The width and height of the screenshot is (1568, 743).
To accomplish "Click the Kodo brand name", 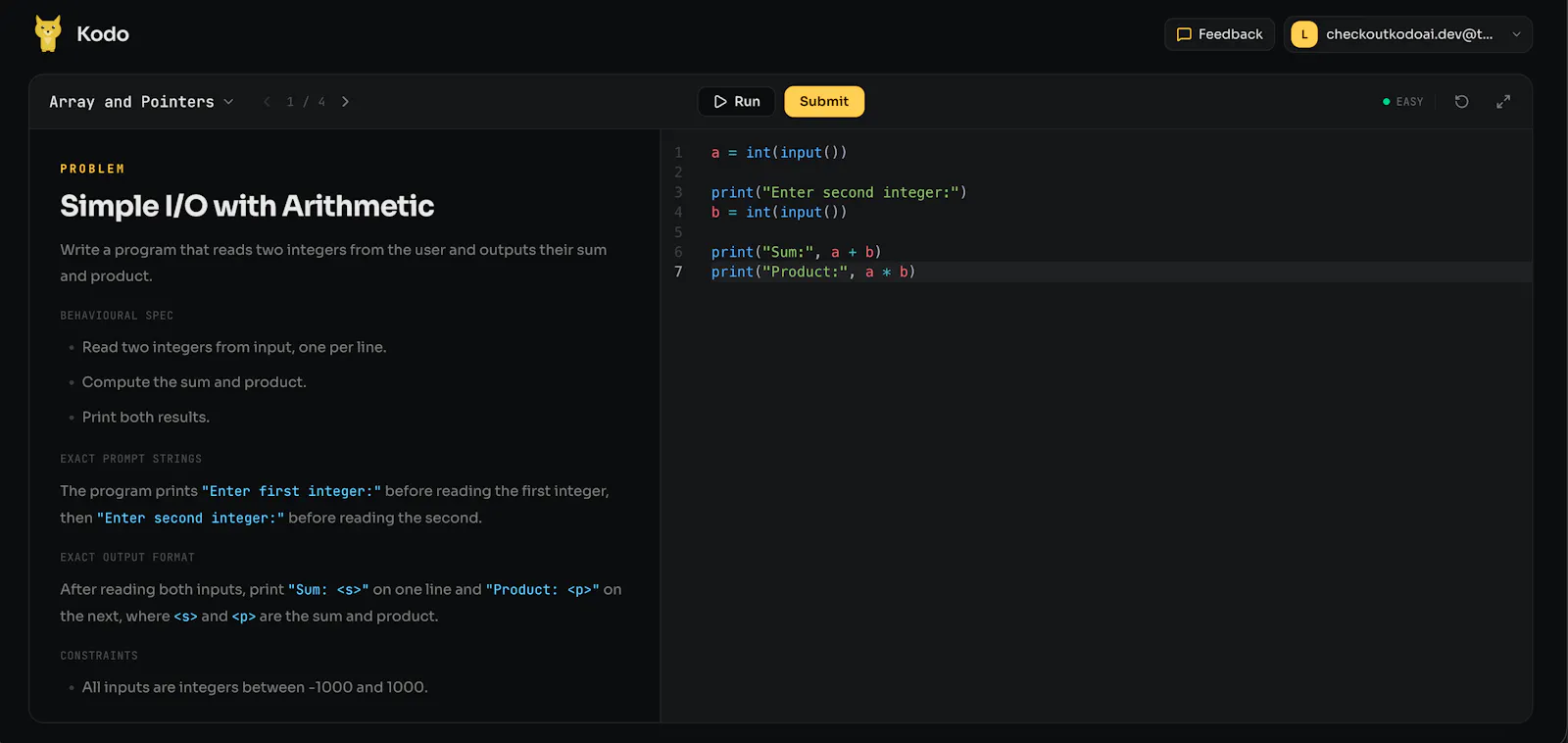I will [103, 34].
